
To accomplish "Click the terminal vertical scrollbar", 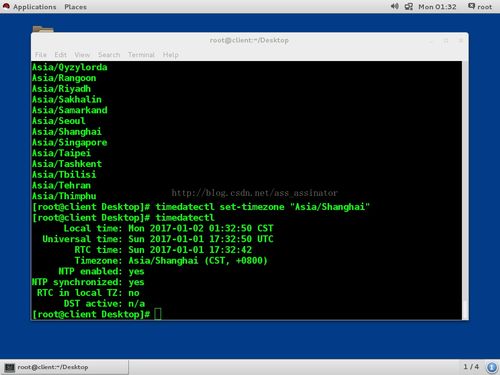I will [x=465, y=190].
